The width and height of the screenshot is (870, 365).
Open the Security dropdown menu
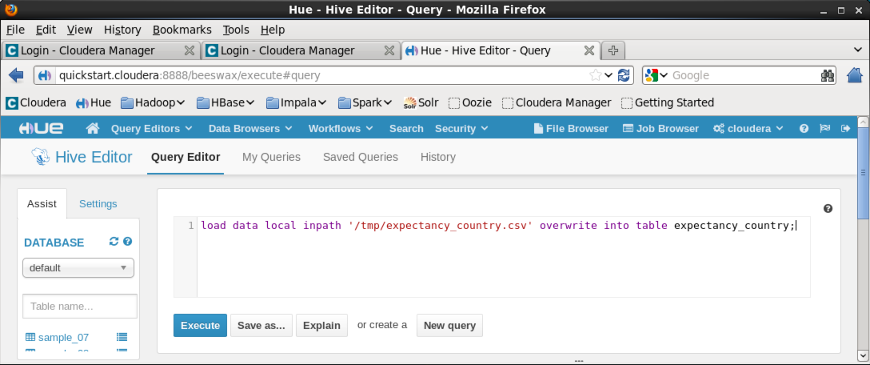[x=462, y=129]
